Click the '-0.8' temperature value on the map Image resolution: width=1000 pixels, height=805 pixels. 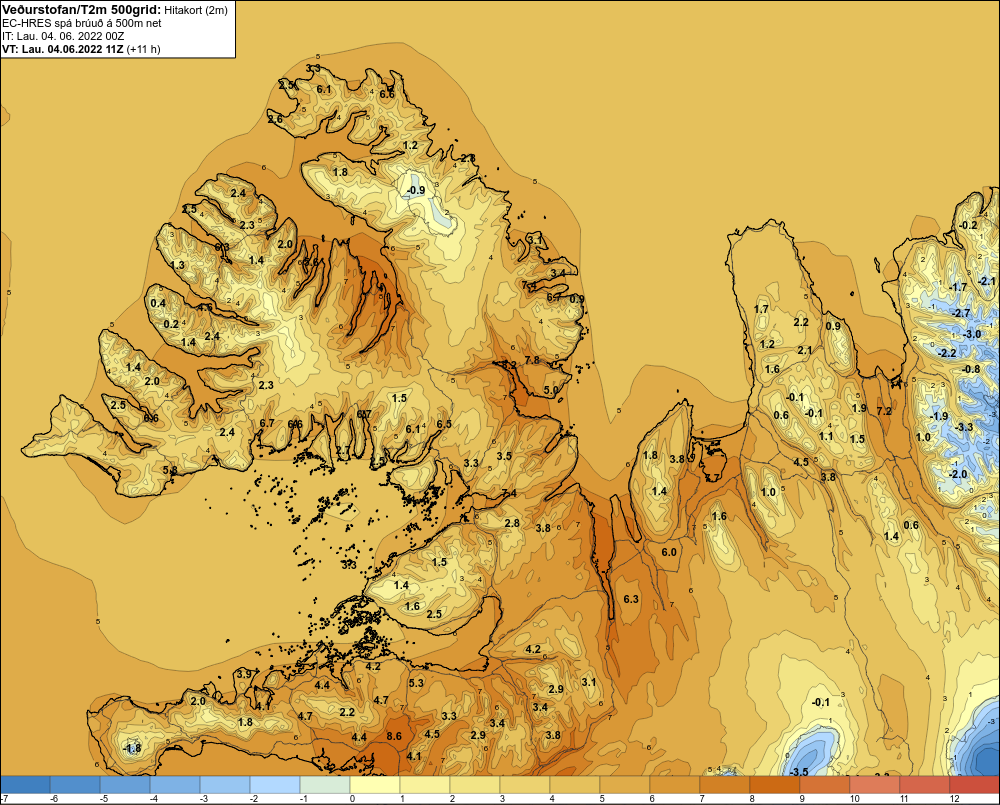coord(971,369)
